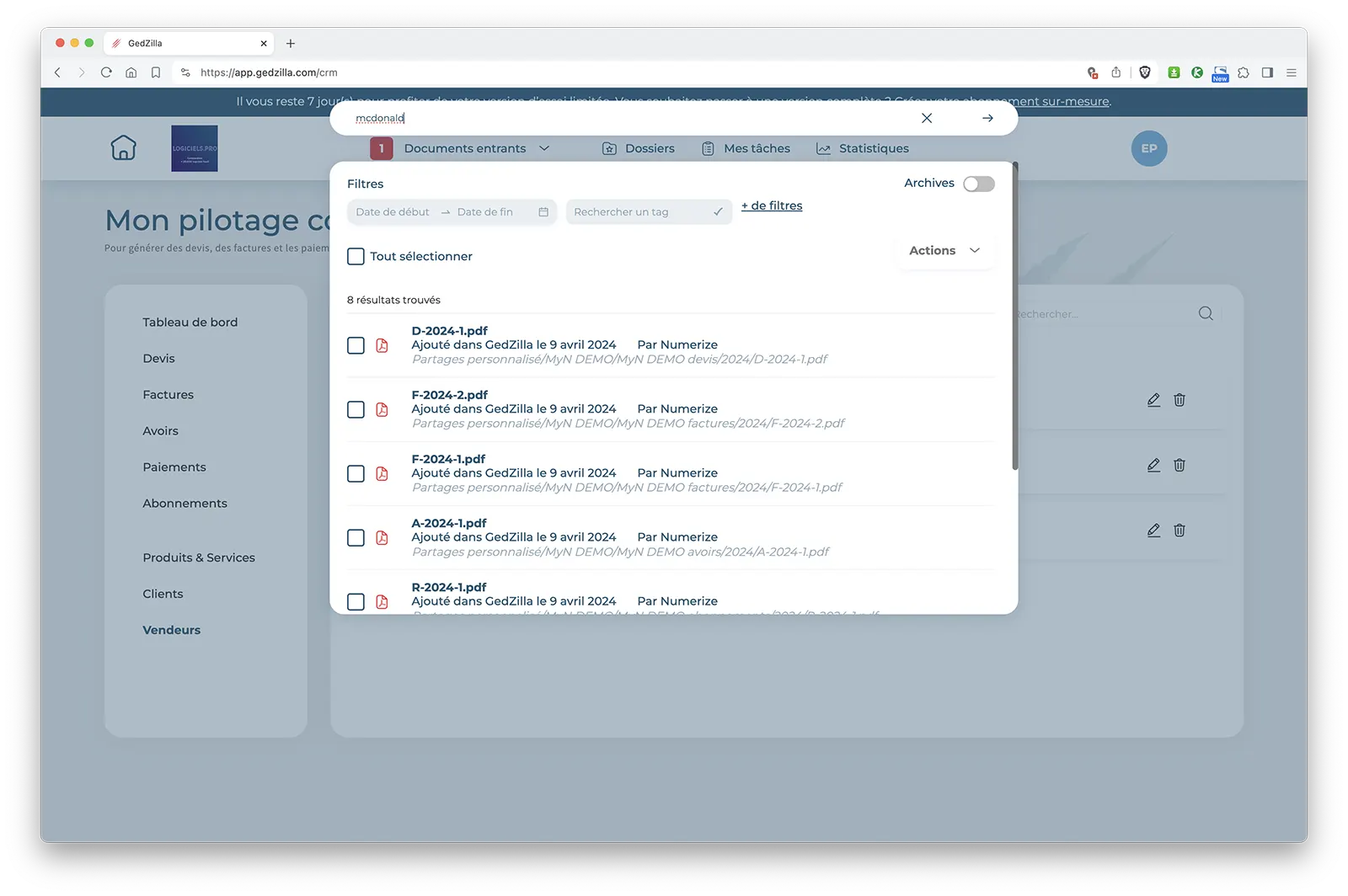Open the F-2024-1.pdf file name
The image size is (1348, 896).
coord(448,459)
